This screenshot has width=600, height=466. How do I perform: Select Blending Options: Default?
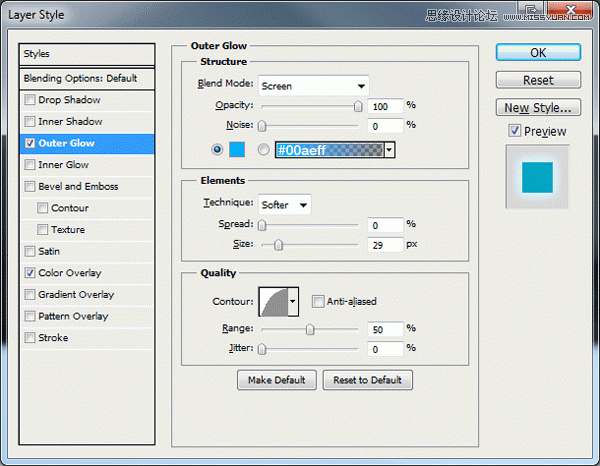point(88,78)
